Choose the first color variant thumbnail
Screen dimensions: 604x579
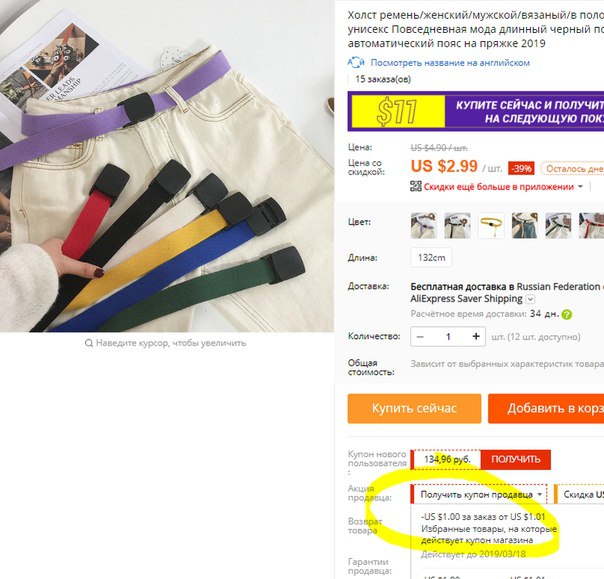[423, 225]
